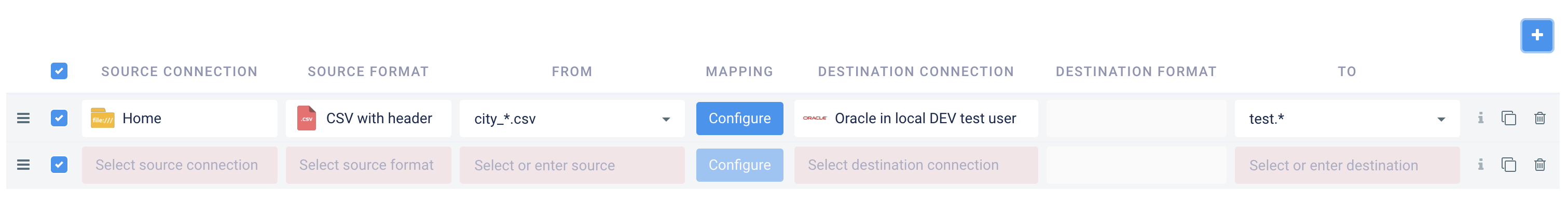Uncheck the Home row checkbox
Image resolution: width=1568 pixels, height=205 pixels.
point(59,118)
